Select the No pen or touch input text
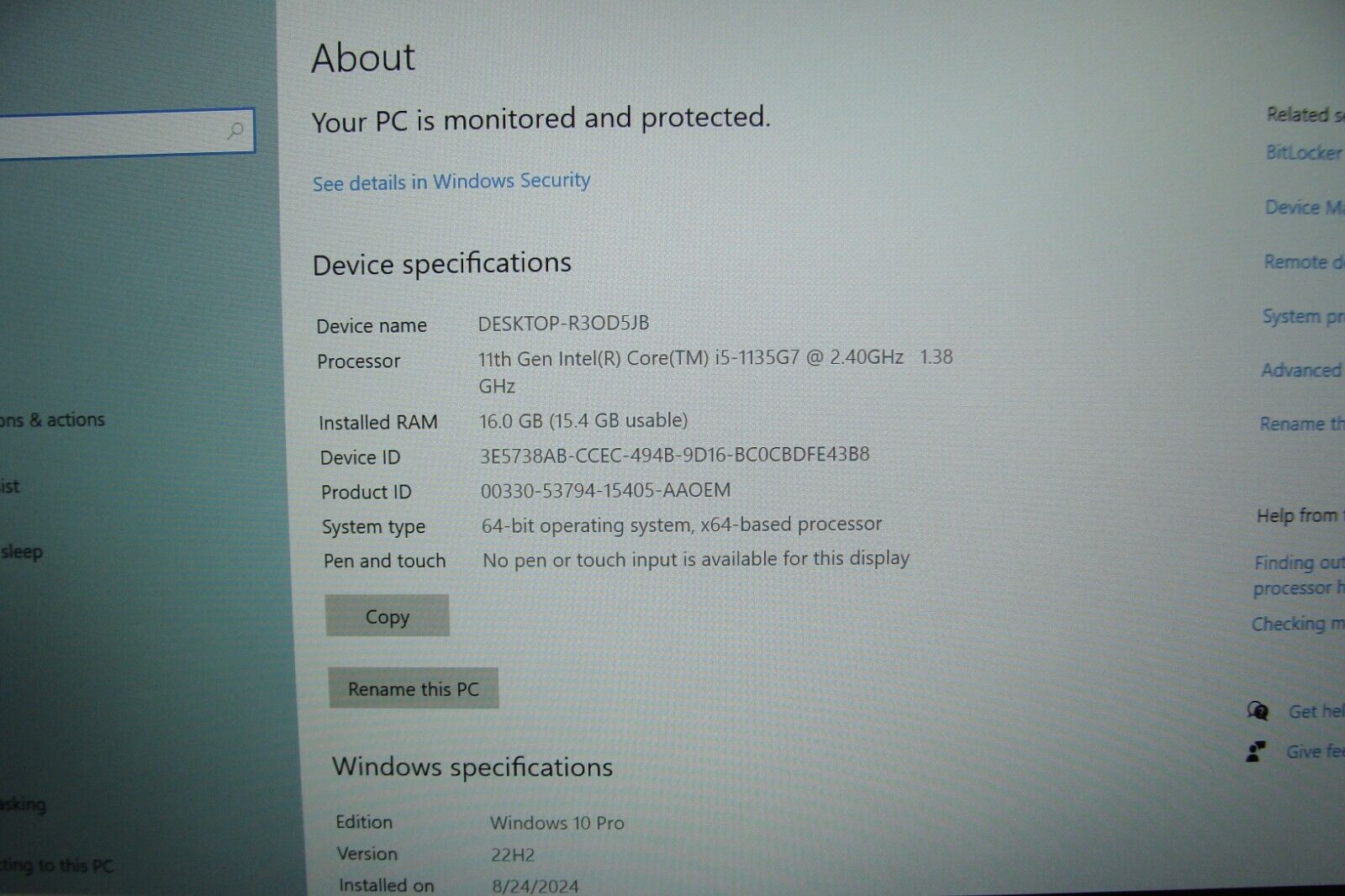Screen dimensions: 1345x896 coord(696,559)
